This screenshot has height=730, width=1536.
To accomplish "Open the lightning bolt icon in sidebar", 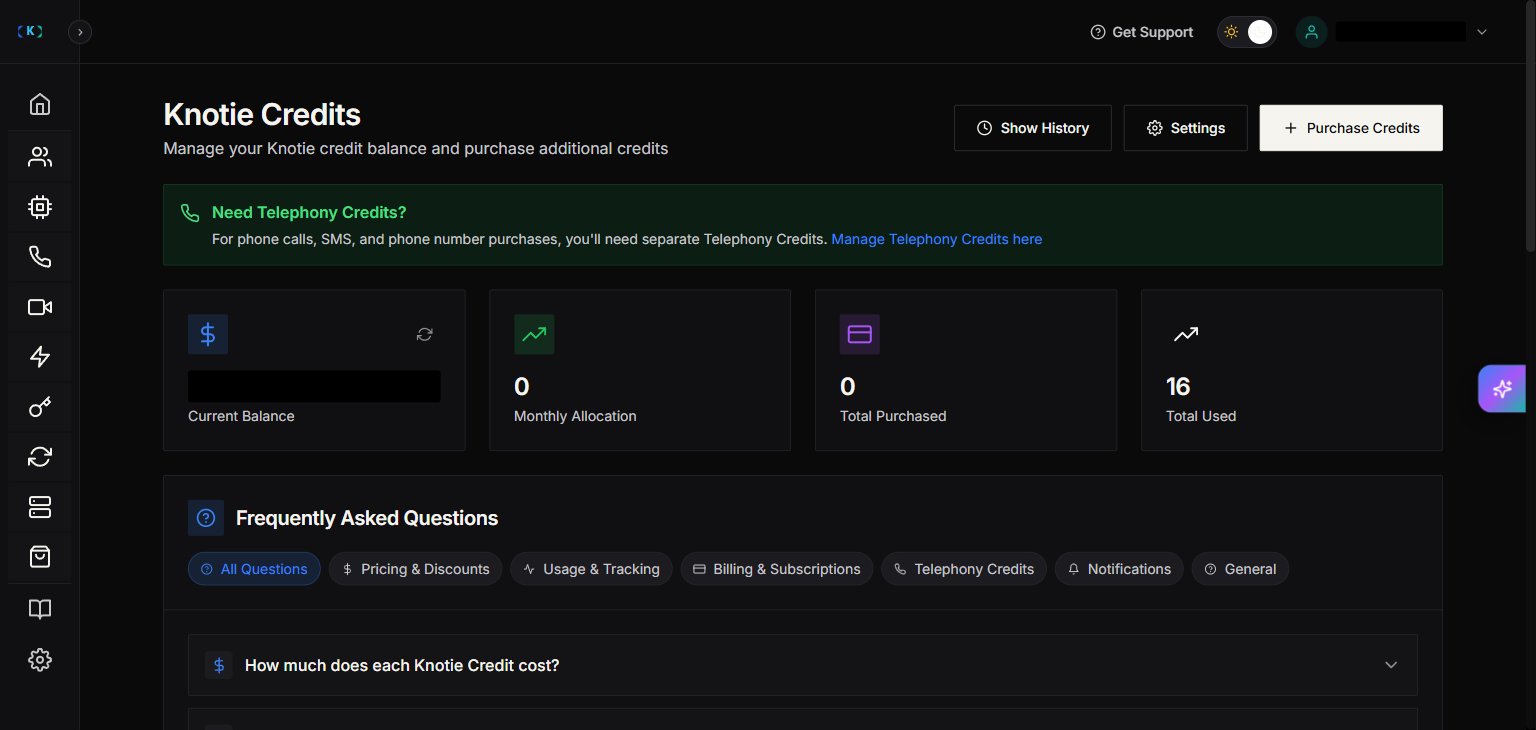I will tap(39, 357).
